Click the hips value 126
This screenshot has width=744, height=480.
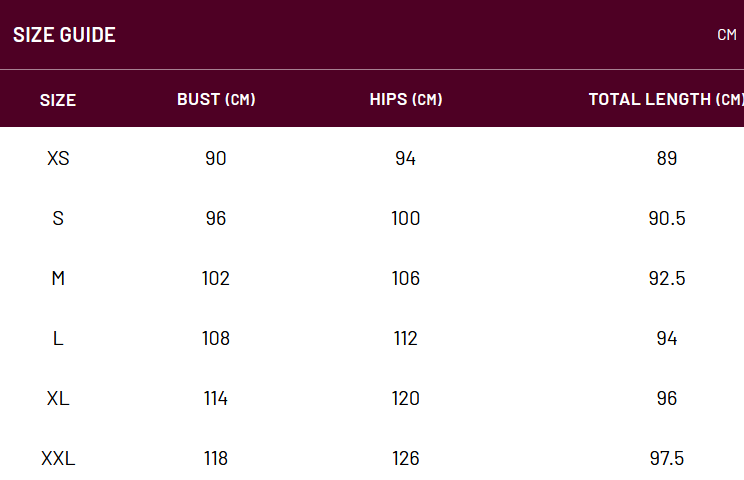click(406, 458)
